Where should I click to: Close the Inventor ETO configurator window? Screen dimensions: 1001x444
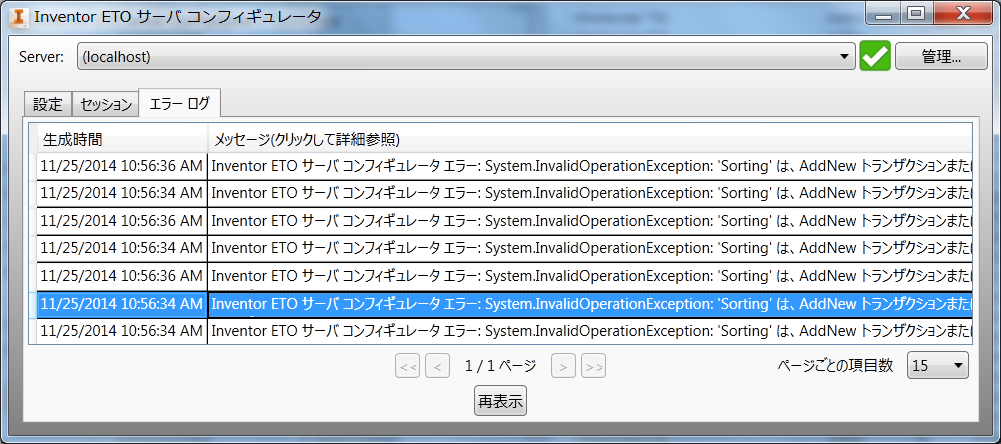(x=965, y=13)
